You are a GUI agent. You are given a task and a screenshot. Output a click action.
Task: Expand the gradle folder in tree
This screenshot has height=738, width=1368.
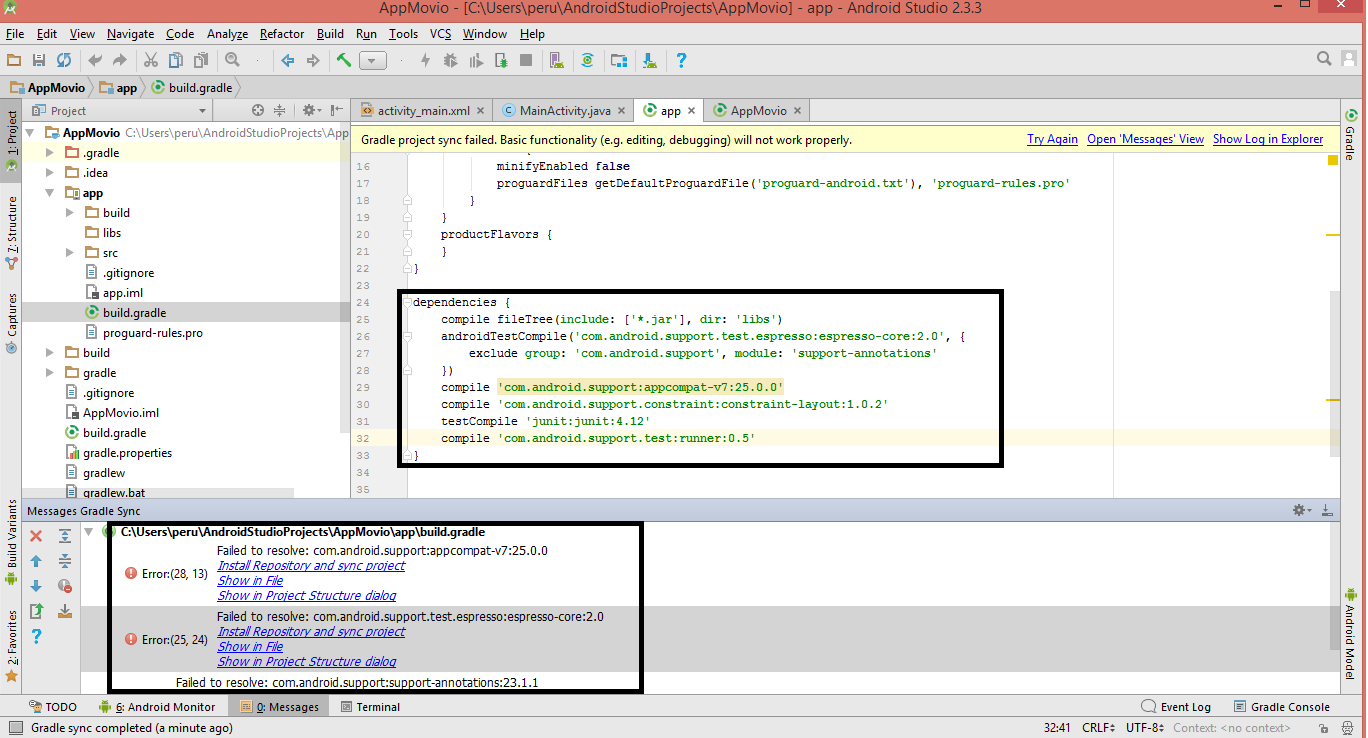pos(50,373)
